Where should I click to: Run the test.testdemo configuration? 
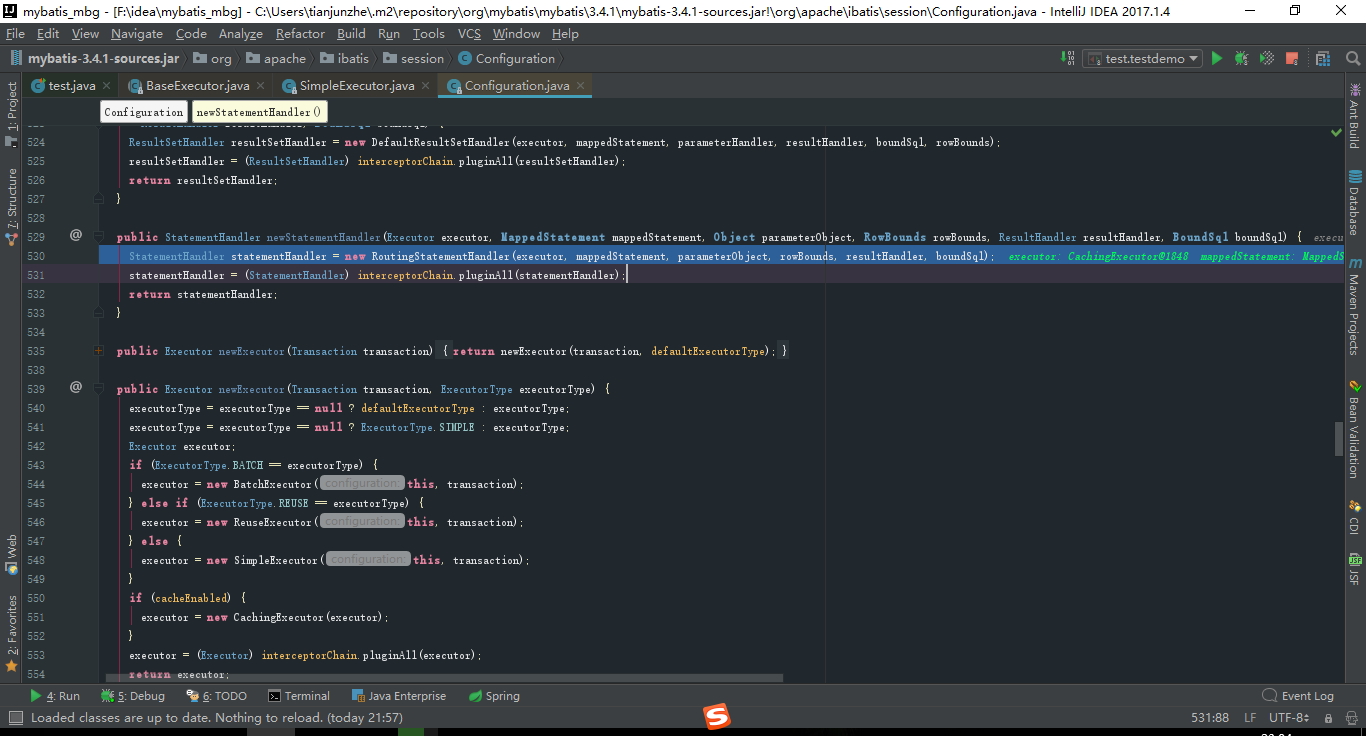tap(1217, 58)
